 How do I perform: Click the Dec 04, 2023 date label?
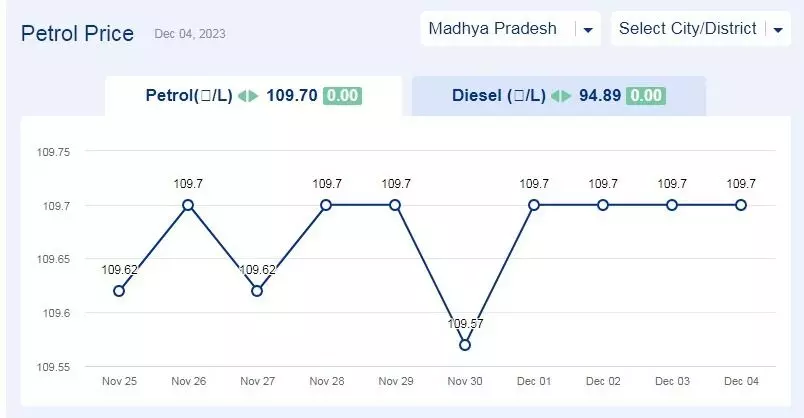point(190,34)
